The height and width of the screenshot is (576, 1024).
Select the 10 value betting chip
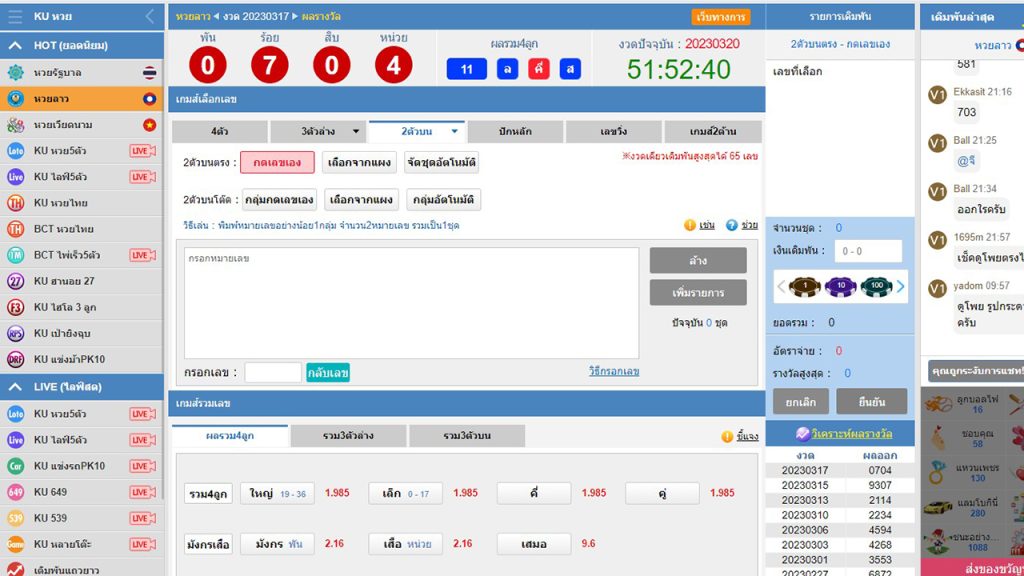click(x=842, y=286)
